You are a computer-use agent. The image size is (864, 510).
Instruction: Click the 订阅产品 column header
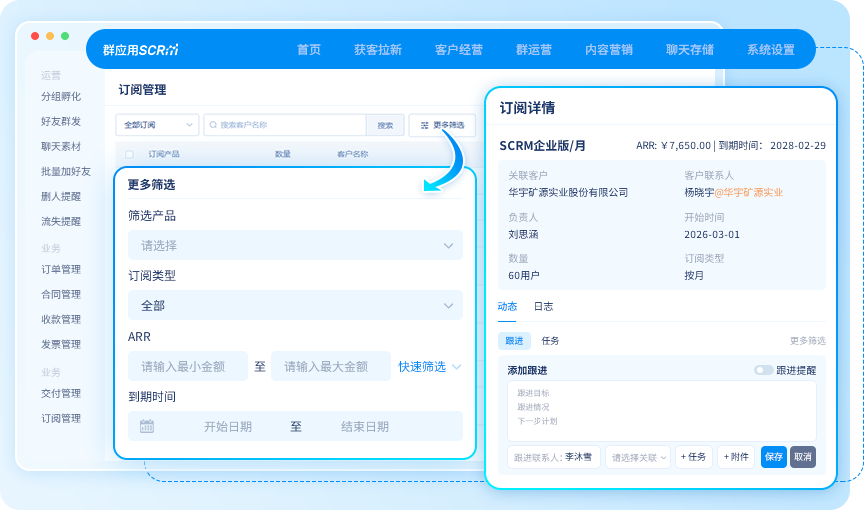pyautogui.click(x=164, y=154)
